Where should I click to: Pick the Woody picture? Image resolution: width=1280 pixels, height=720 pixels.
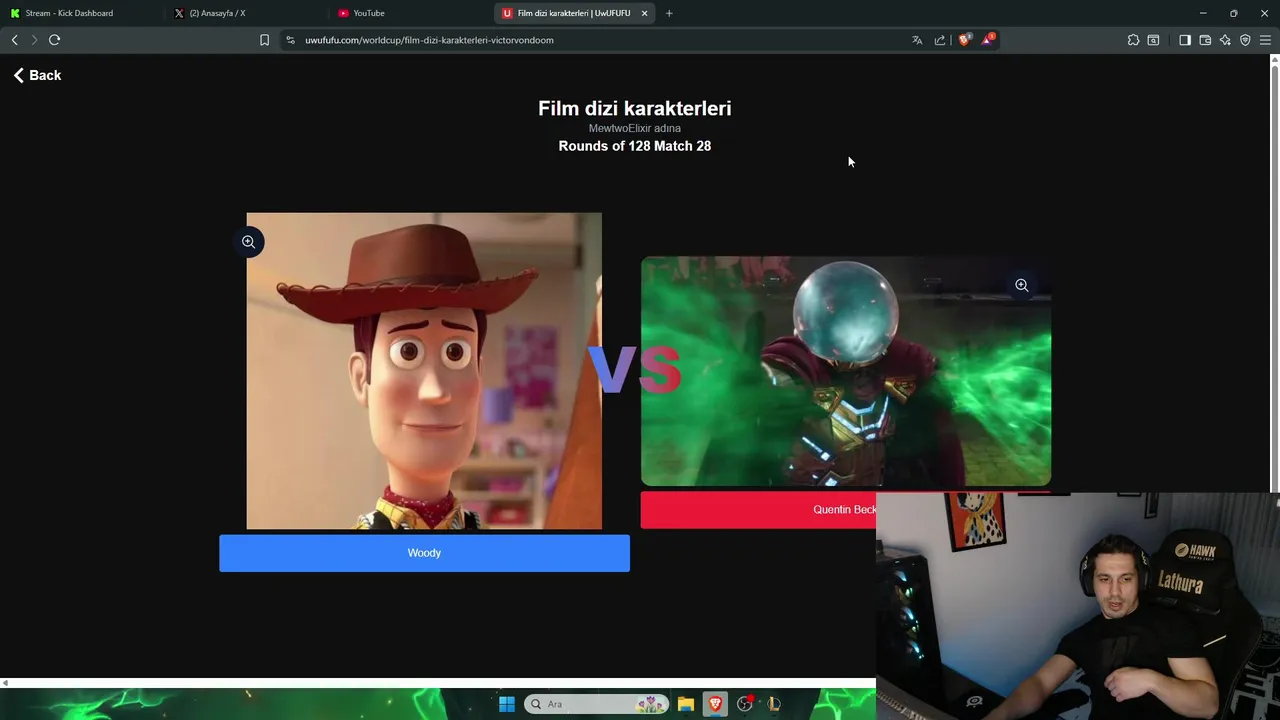pyautogui.click(x=424, y=371)
